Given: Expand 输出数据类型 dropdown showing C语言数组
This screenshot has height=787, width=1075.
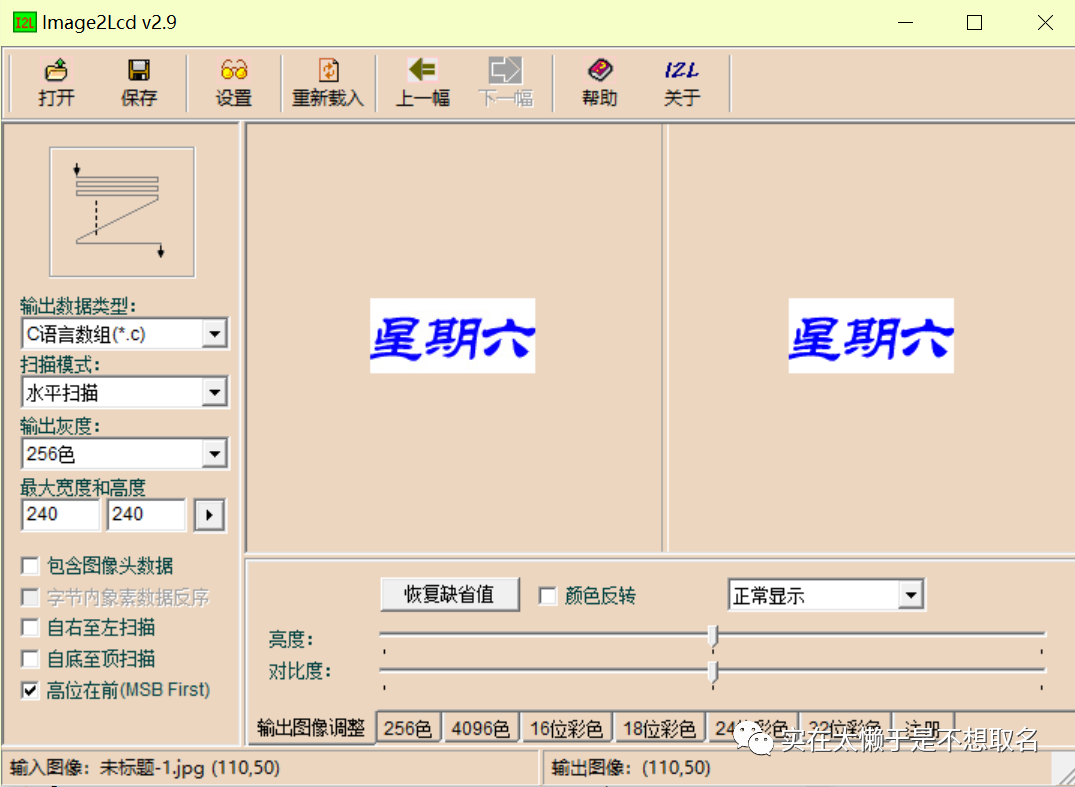Looking at the screenshot, I should 214,334.
